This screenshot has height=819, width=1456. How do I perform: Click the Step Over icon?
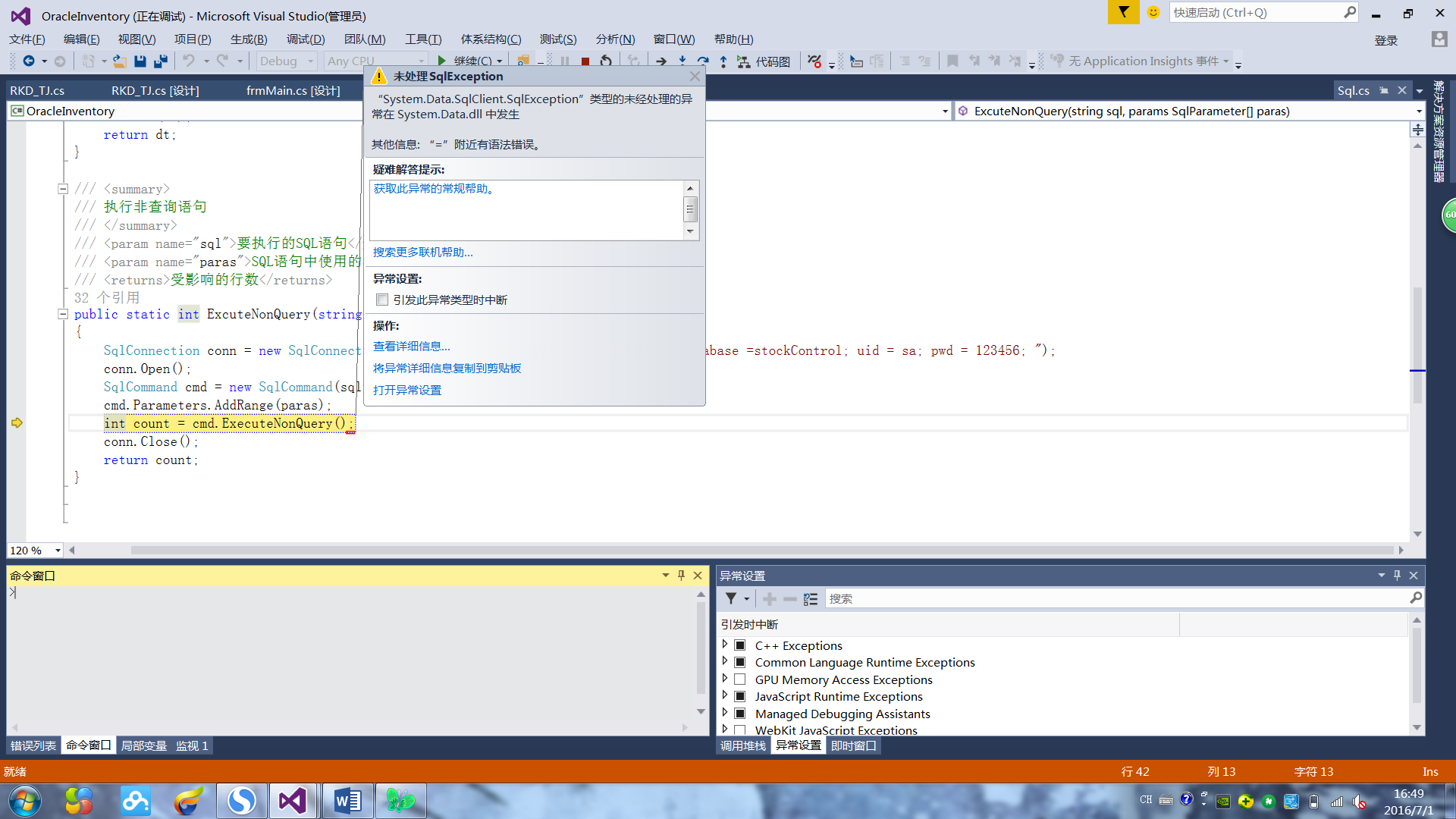[703, 61]
